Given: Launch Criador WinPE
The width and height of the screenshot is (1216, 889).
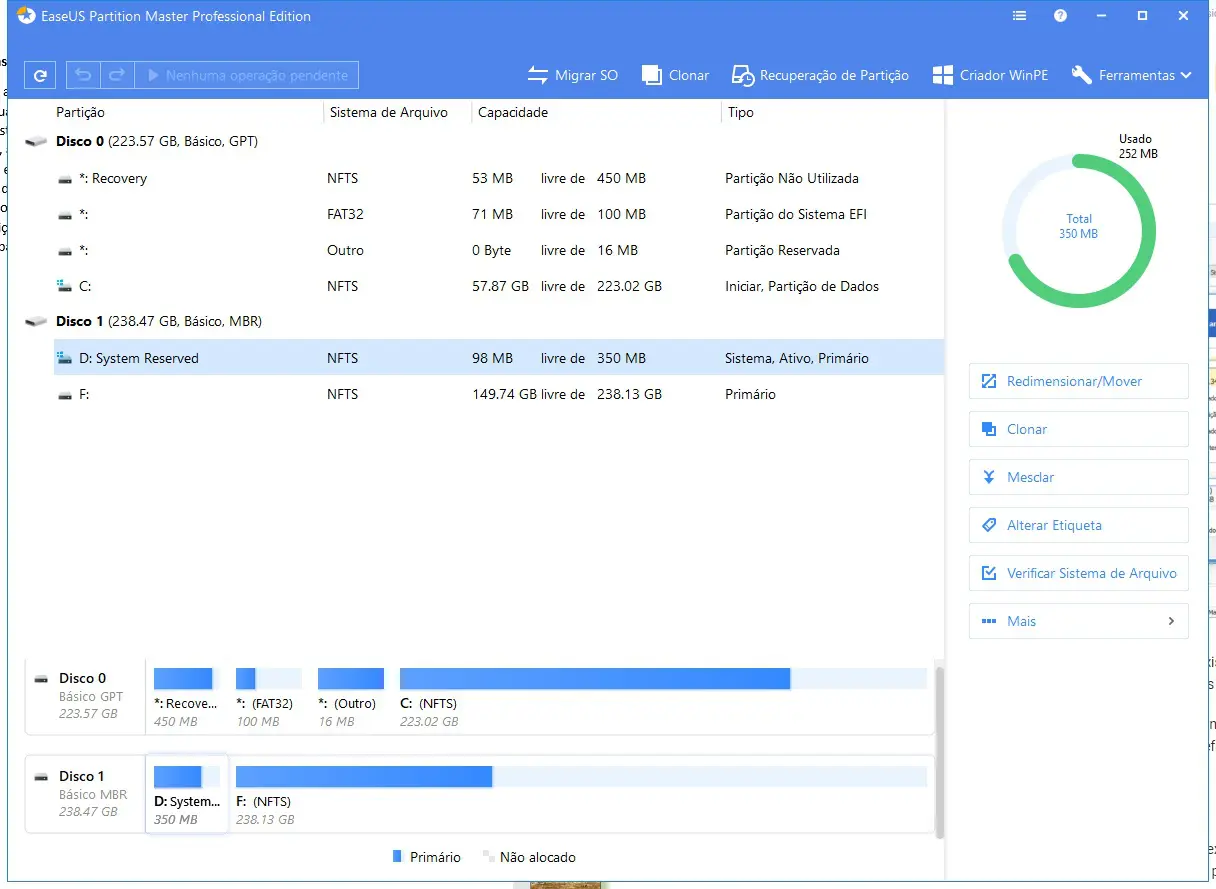Looking at the screenshot, I should point(990,75).
